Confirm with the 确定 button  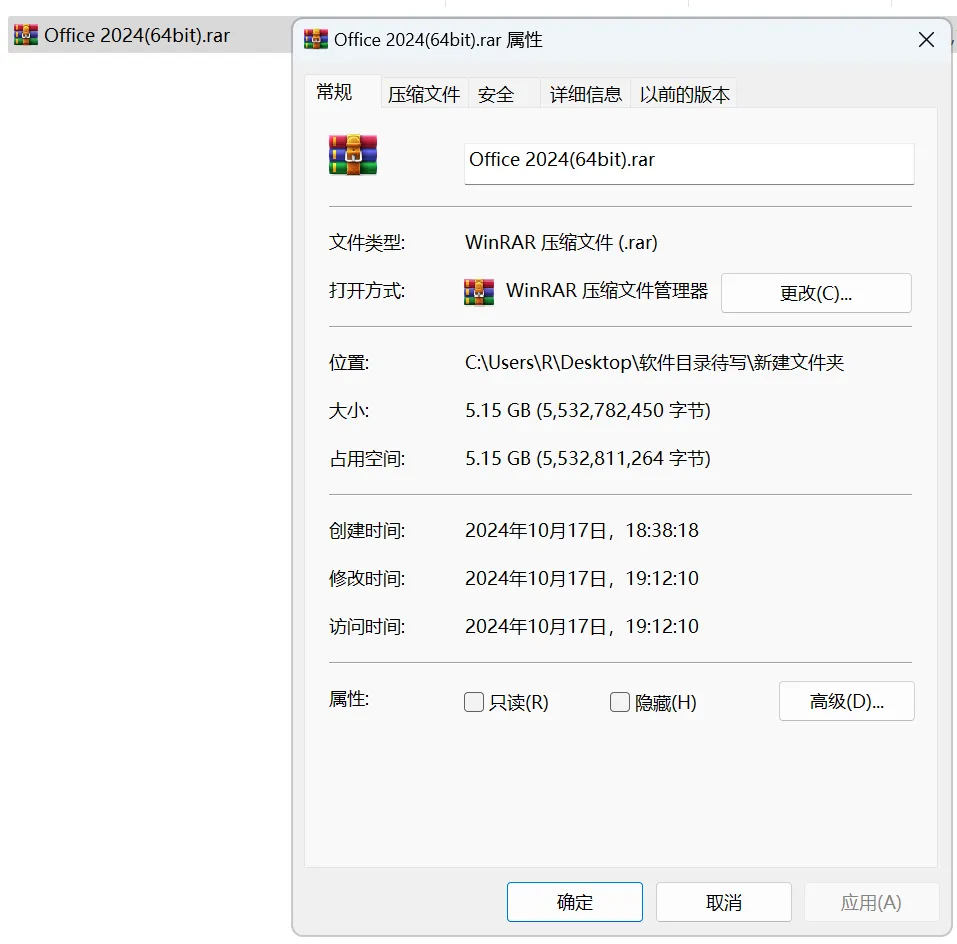pyautogui.click(x=574, y=902)
